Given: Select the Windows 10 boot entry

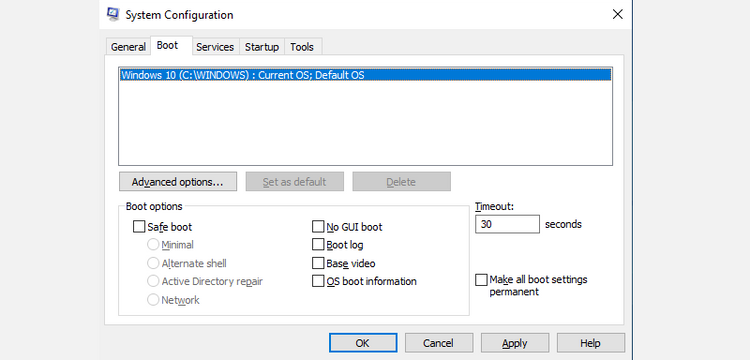Looking at the screenshot, I should tap(365, 75).
